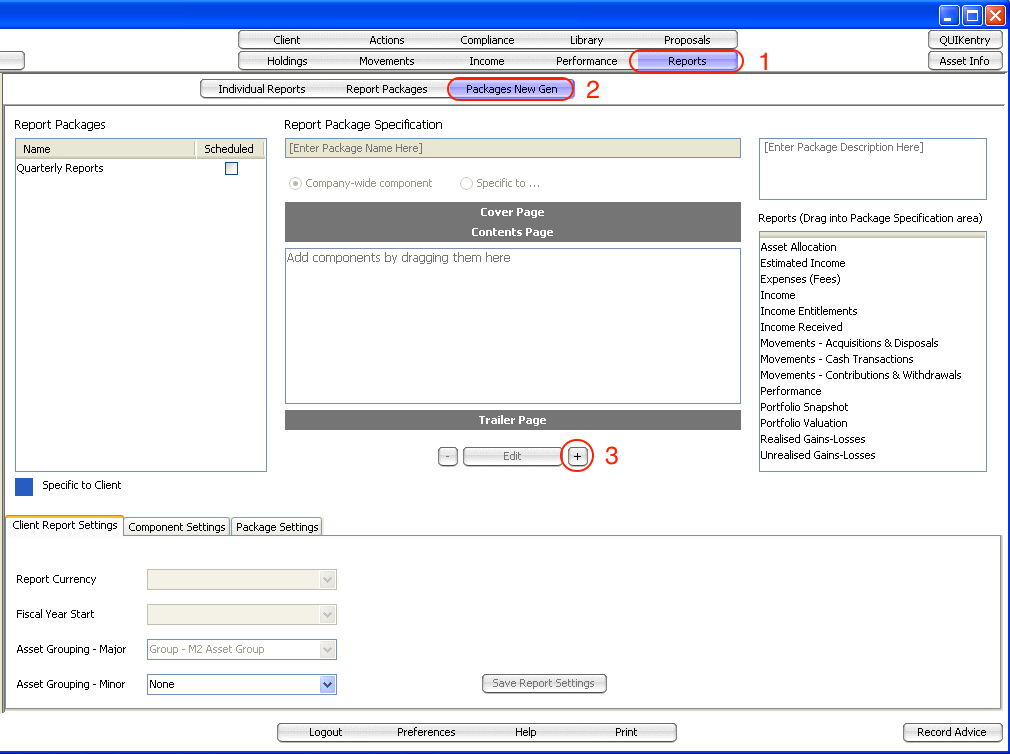The image size is (1010, 754).
Task: Click the Record Advice button
Action: [952, 732]
